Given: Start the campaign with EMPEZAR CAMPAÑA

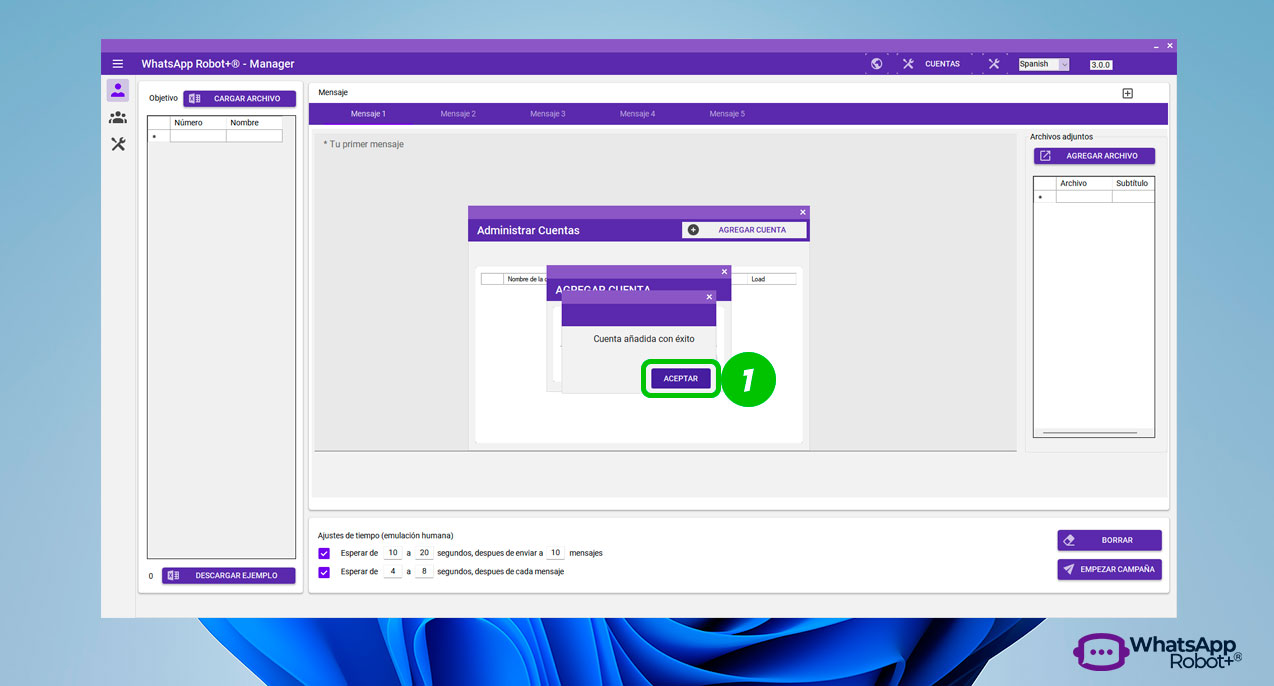Looking at the screenshot, I should [1110, 569].
